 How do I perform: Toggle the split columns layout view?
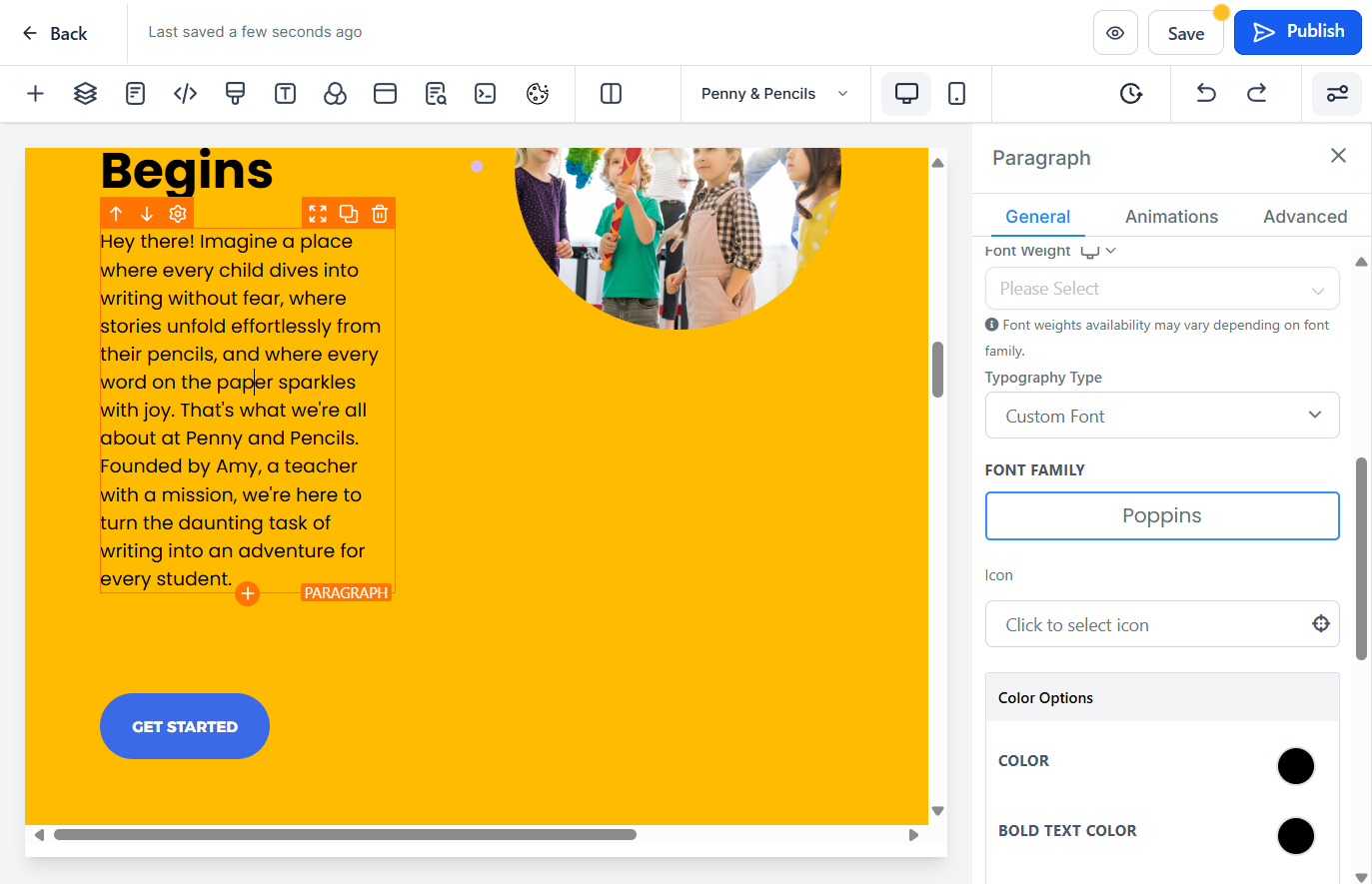611,94
